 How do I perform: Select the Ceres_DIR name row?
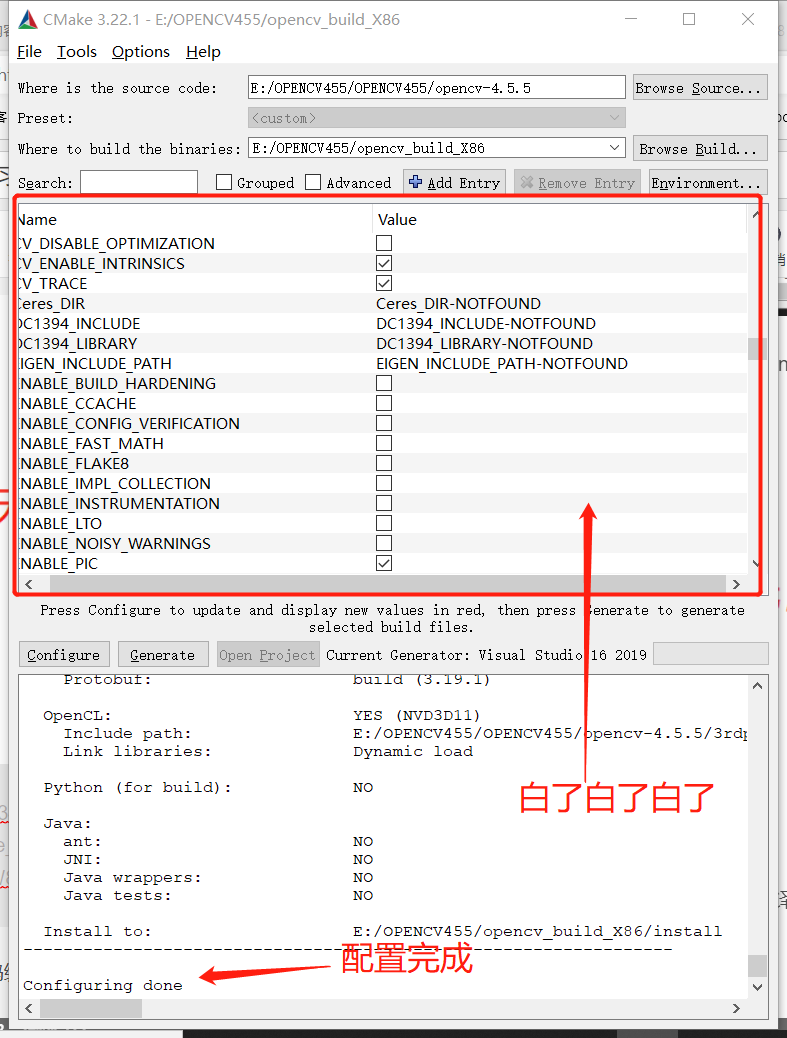click(52, 303)
